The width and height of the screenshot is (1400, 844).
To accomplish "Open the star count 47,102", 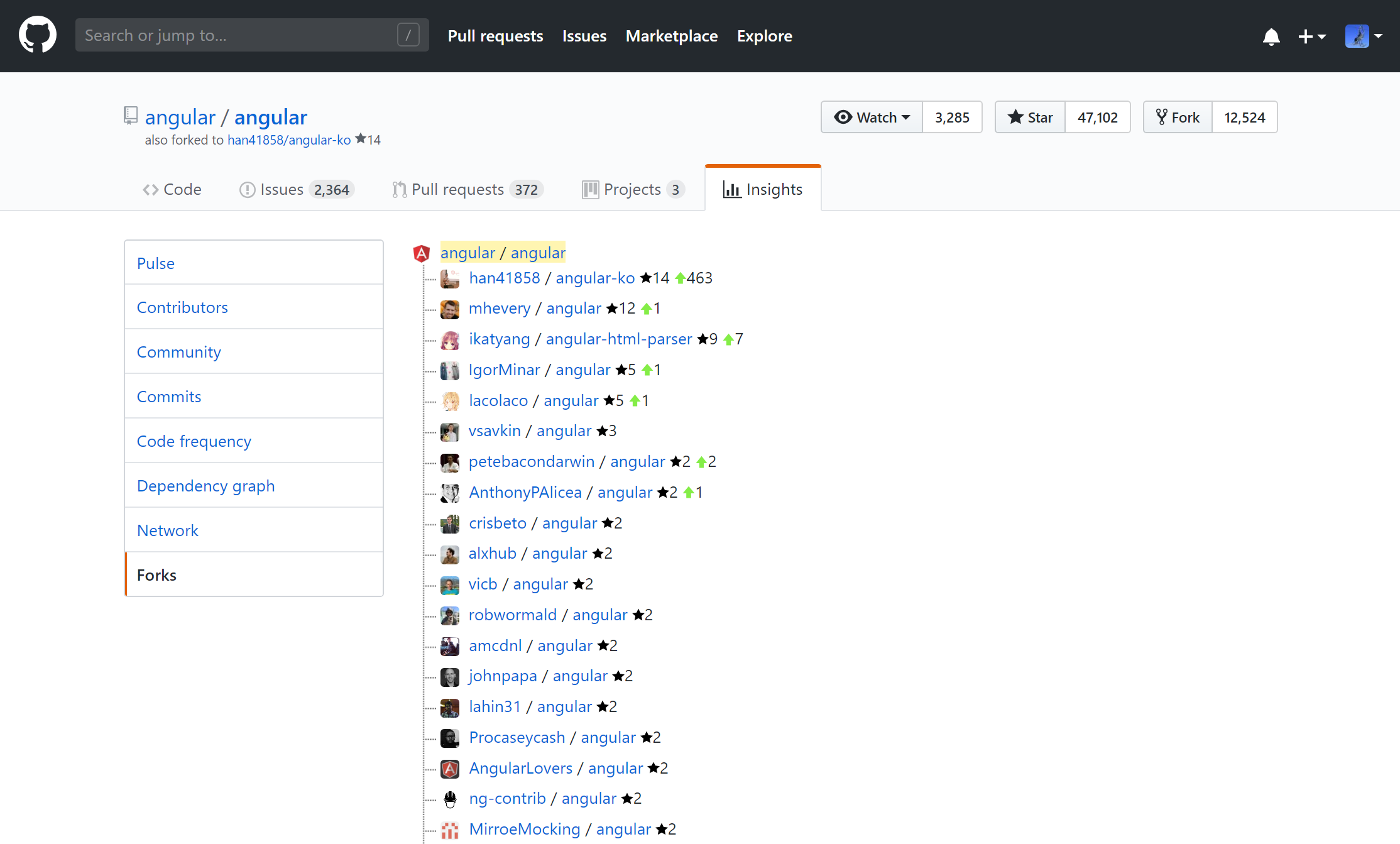I will tap(1097, 118).
